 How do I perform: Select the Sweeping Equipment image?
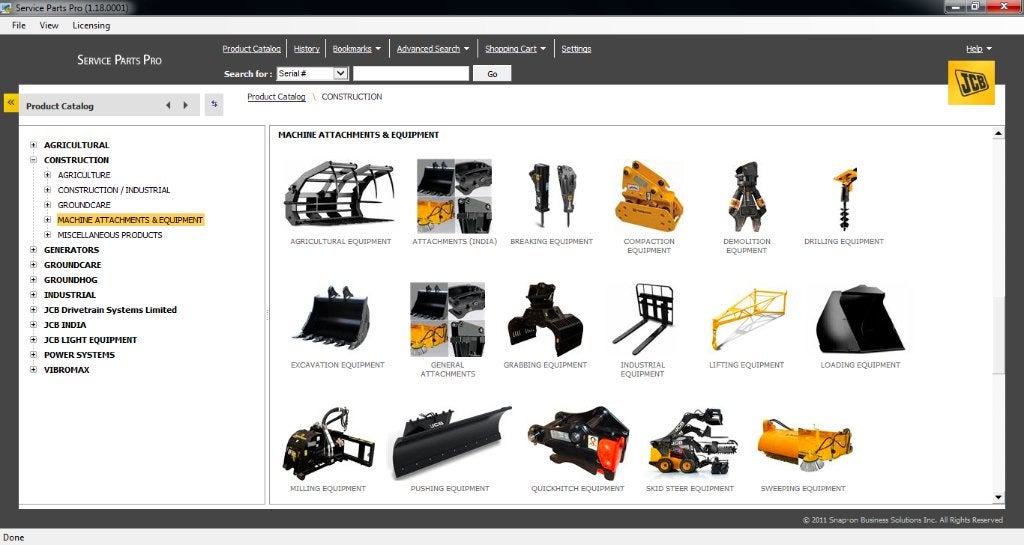804,444
